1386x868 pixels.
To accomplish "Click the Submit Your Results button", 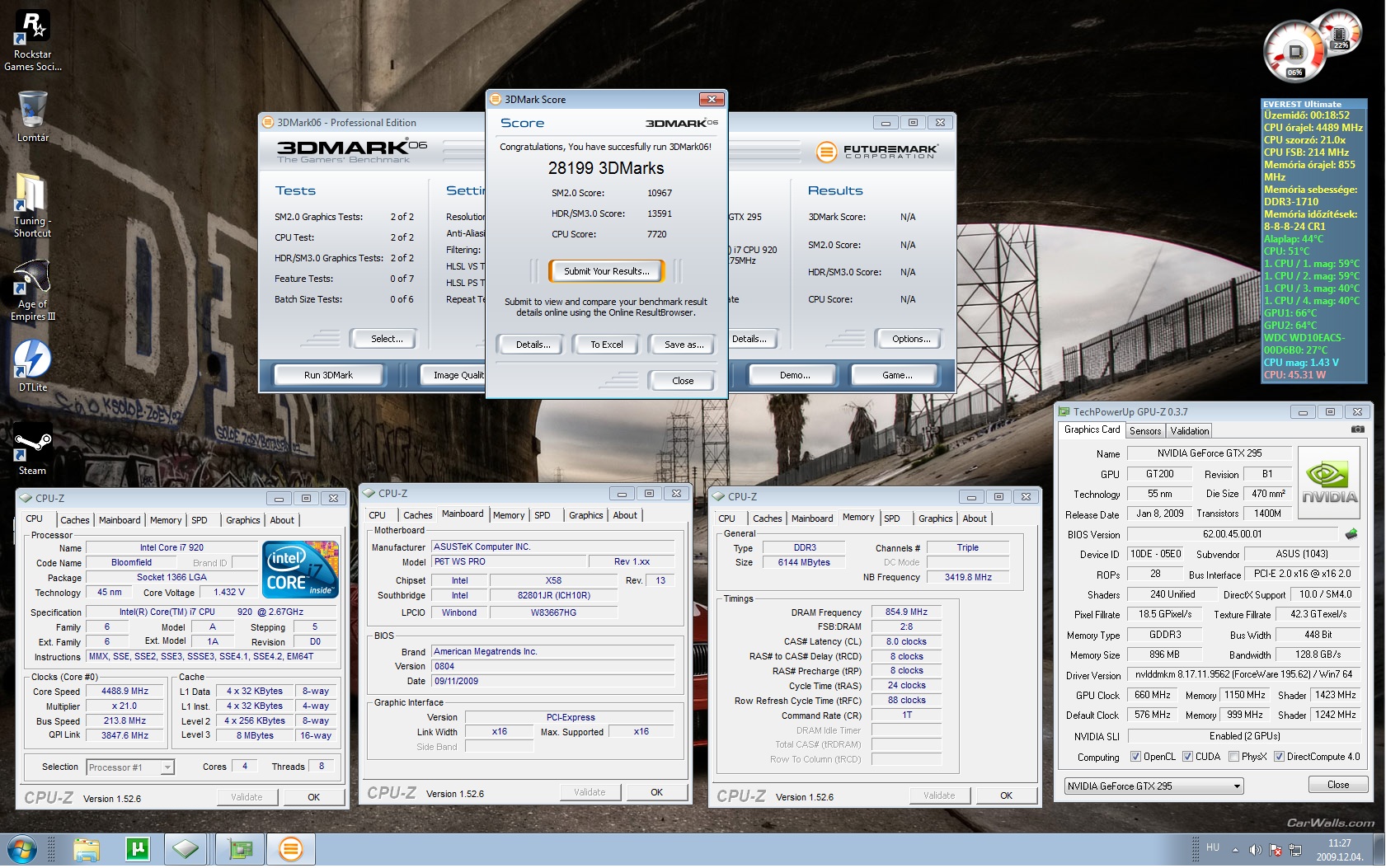I will click(606, 271).
